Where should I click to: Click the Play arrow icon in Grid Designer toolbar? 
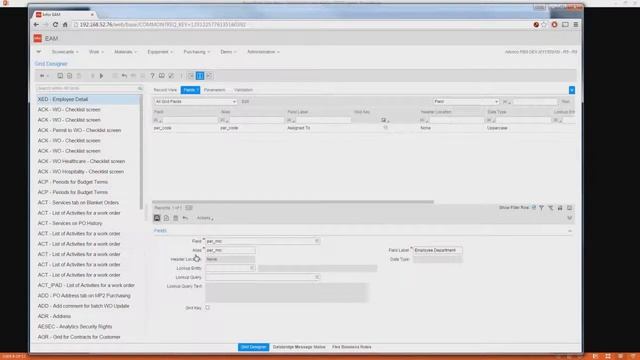102,76
